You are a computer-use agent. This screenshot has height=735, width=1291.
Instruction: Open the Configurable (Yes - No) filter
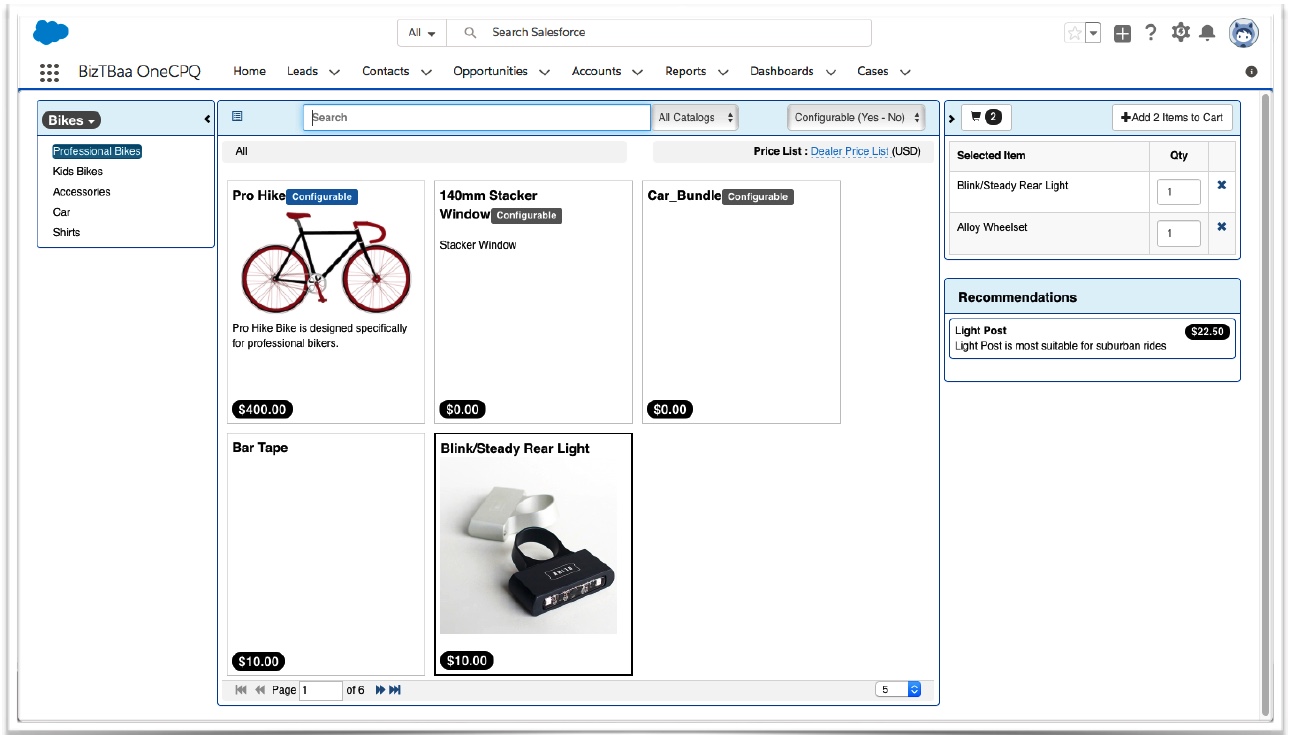[856, 117]
